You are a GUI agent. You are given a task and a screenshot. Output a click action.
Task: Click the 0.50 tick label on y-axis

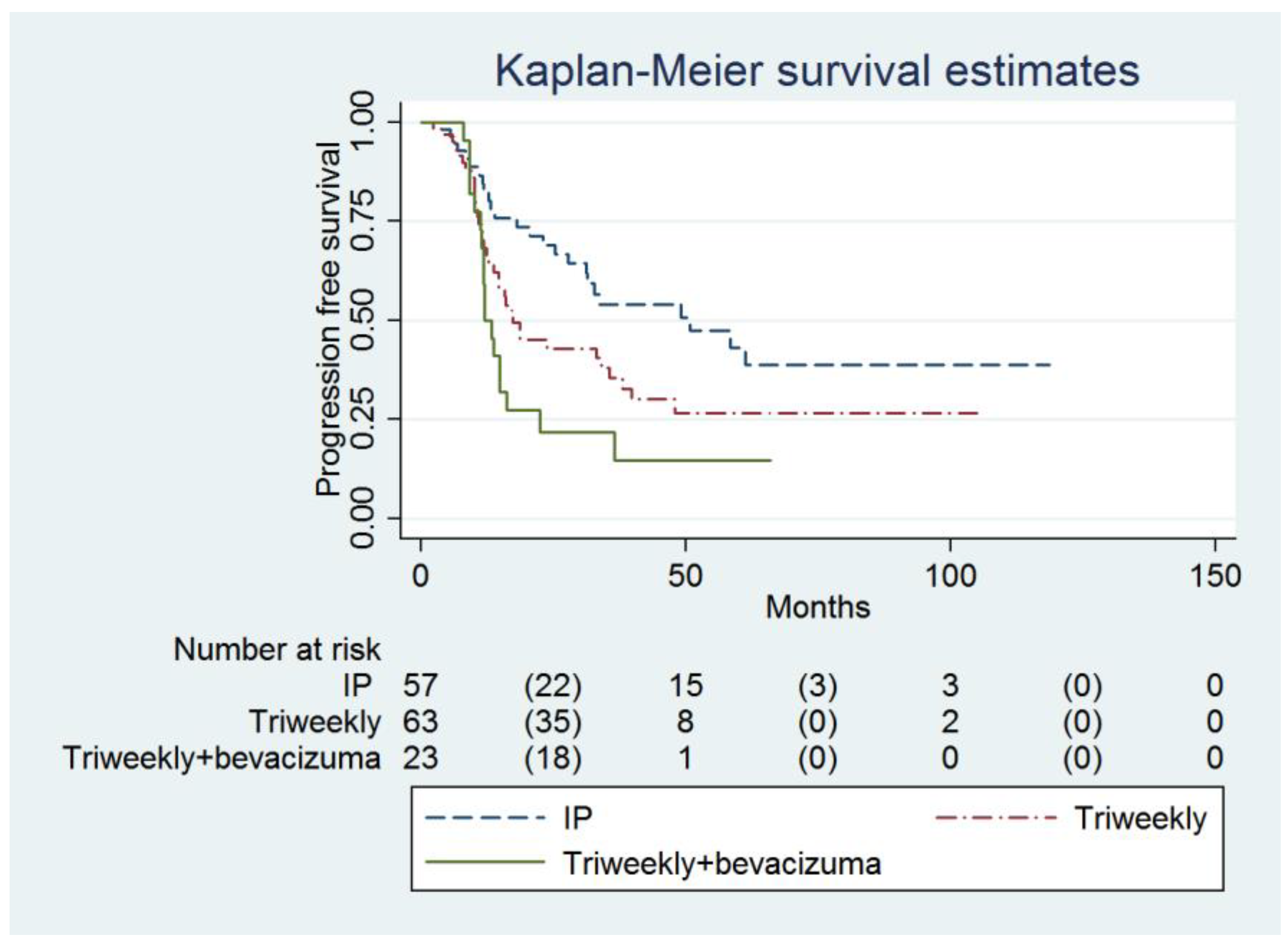(362, 320)
